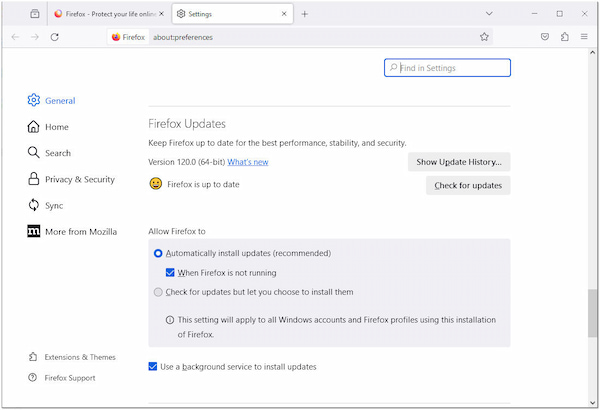The image size is (600, 410).
Task: Click the Extensions & Themes puzzle icon
Action: [33, 357]
